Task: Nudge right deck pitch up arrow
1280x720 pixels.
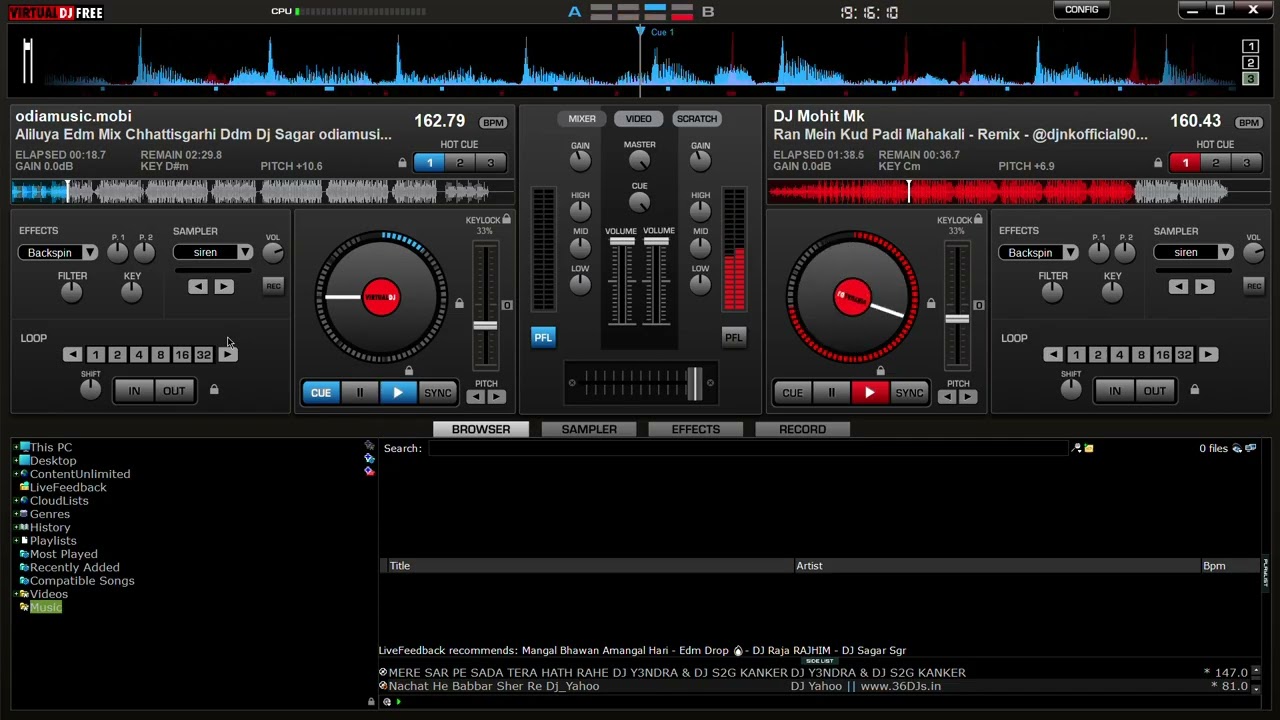Action: coord(967,397)
